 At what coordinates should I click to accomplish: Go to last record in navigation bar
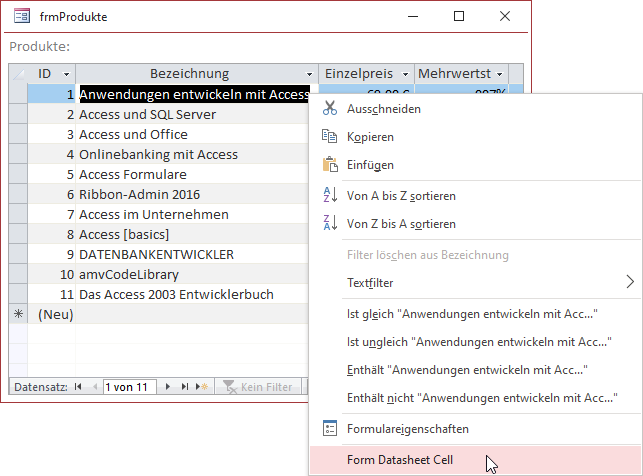(185, 387)
